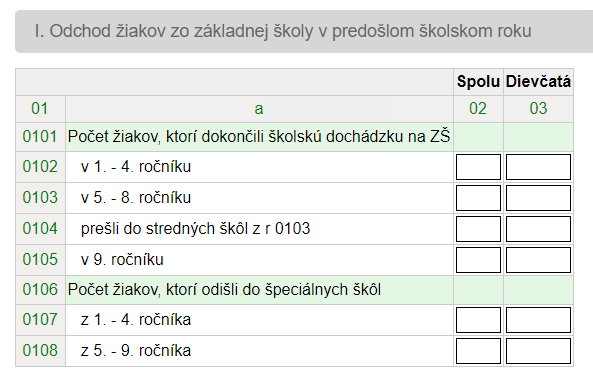593x377 pixels.
Task: Click row code 0101 cell
Action: [x=40, y=137]
